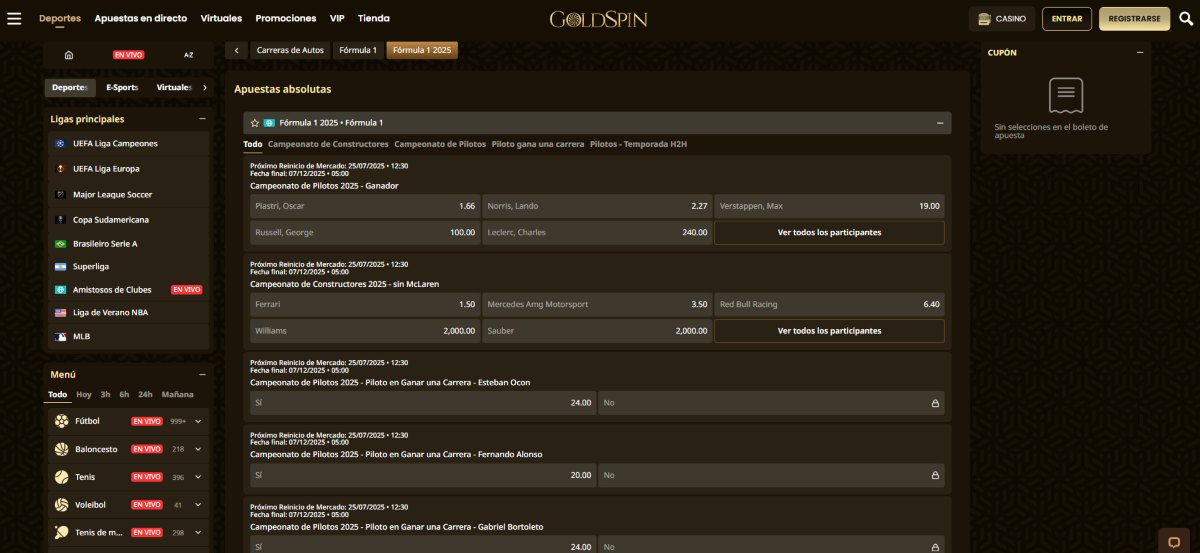Image resolution: width=1200 pixels, height=553 pixels.
Task: Collapse the Ligas principales section
Action: (202, 119)
